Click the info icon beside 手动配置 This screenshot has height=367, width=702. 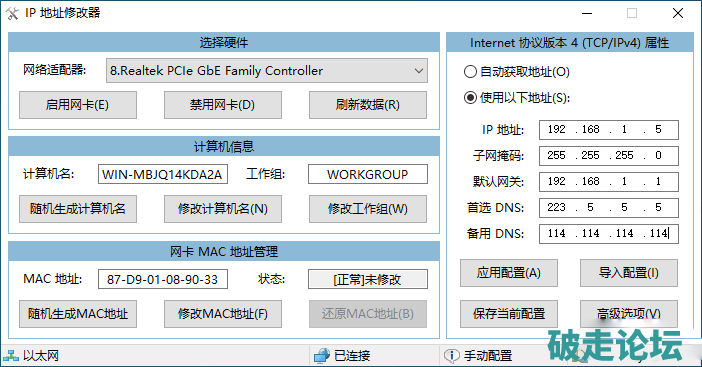(452, 356)
